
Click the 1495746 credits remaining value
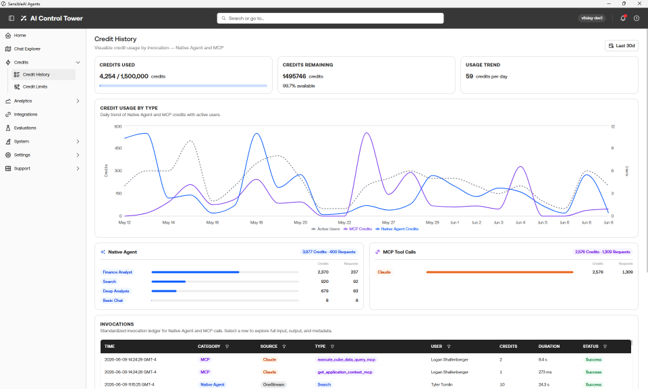(x=294, y=76)
